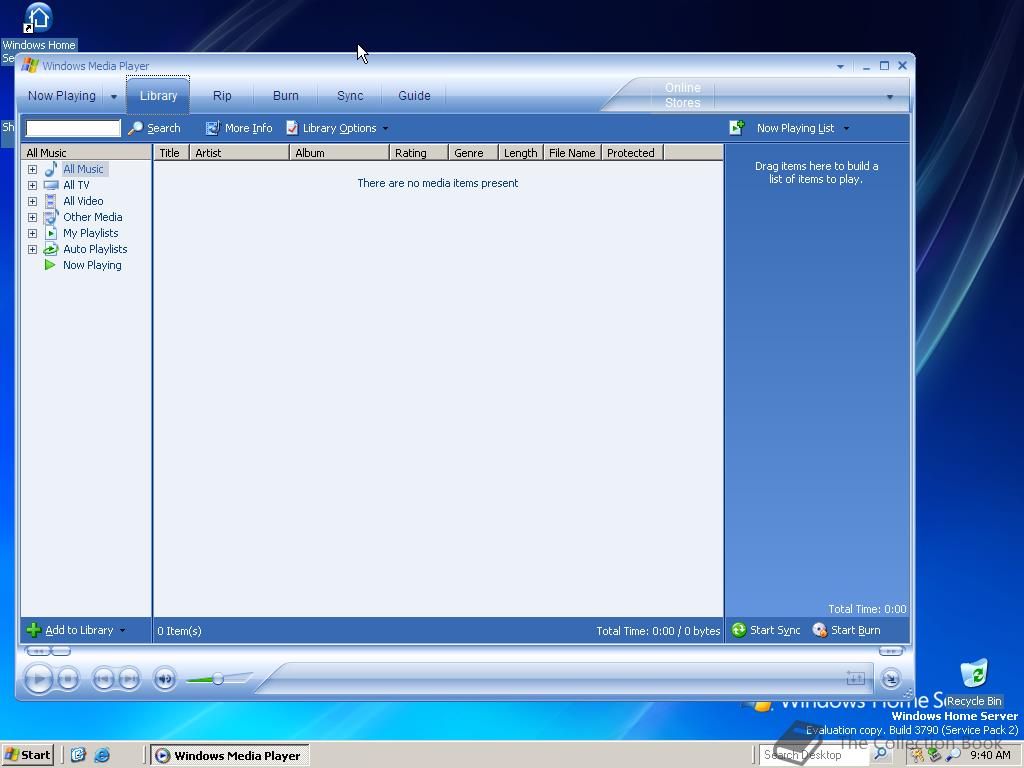
Task: Click the Play button in playback controls
Action: 39,679
